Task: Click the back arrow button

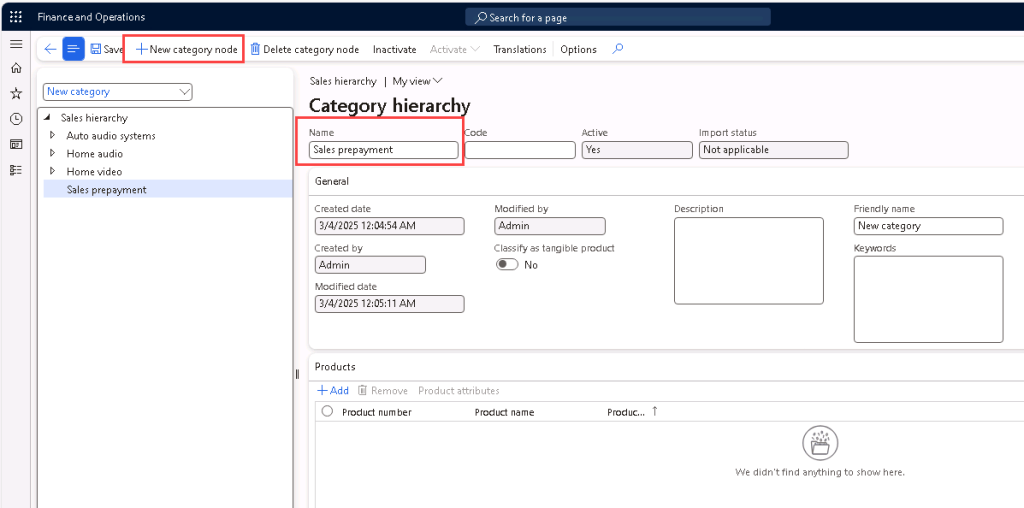Action: pyautogui.click(x=50, y=49)
